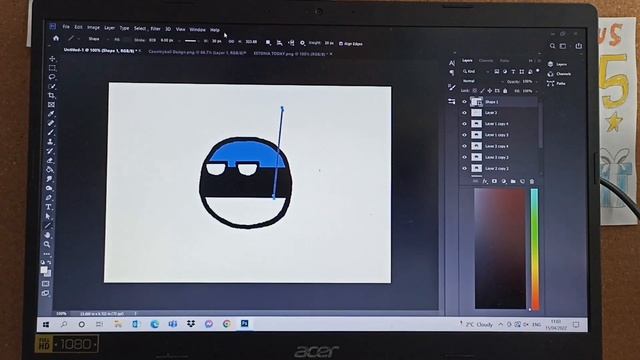Open Photoshop icon in Windows taskbar
Screen dimensions: 640x360
point(244,323)
